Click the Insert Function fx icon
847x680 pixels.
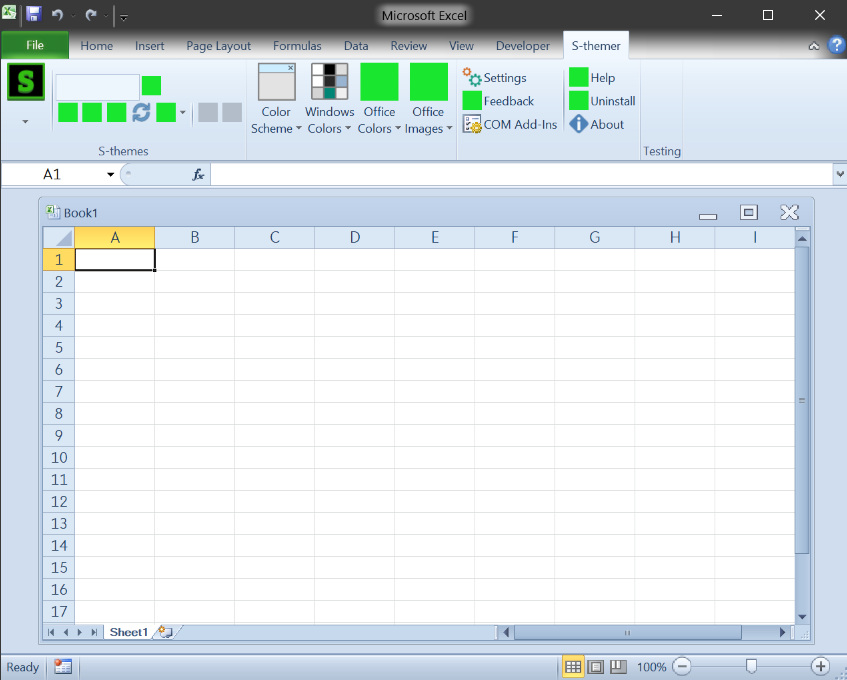198,174
